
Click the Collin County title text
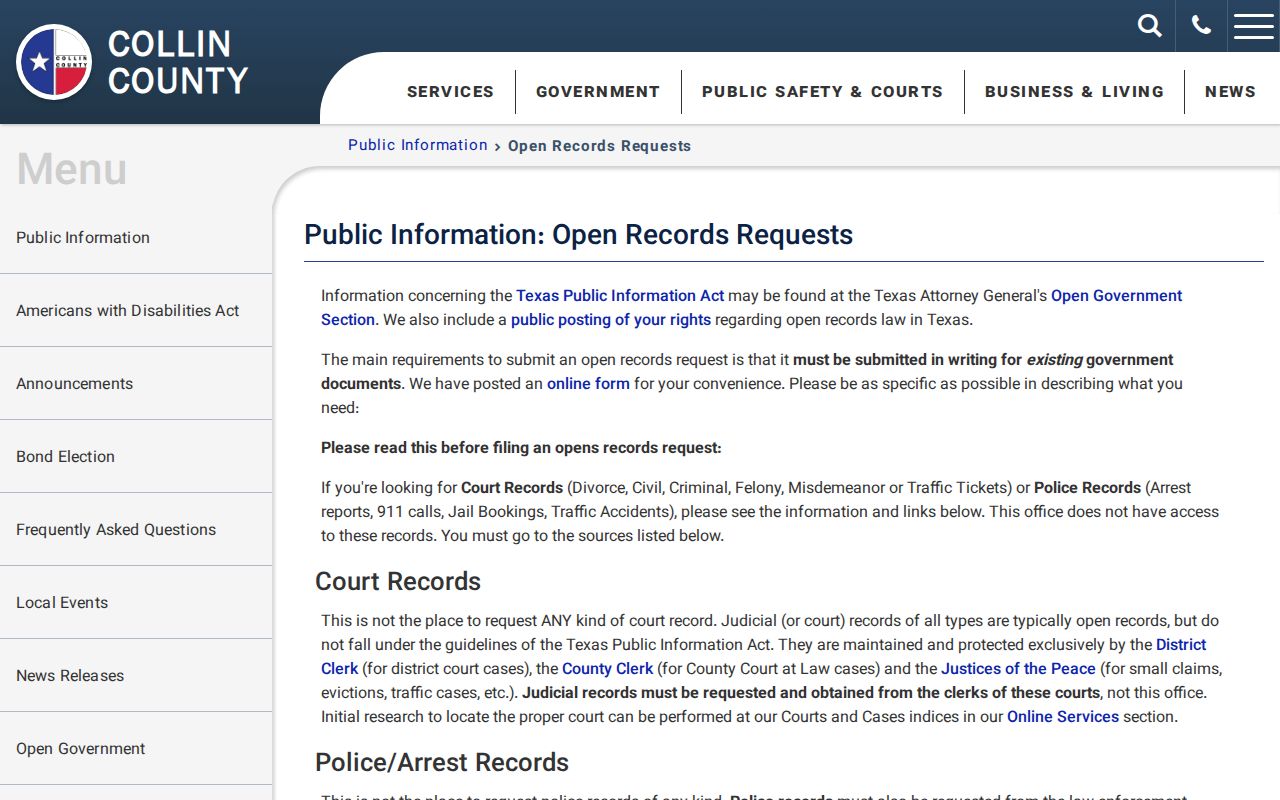pyautogui.click(x=178, y=62)
